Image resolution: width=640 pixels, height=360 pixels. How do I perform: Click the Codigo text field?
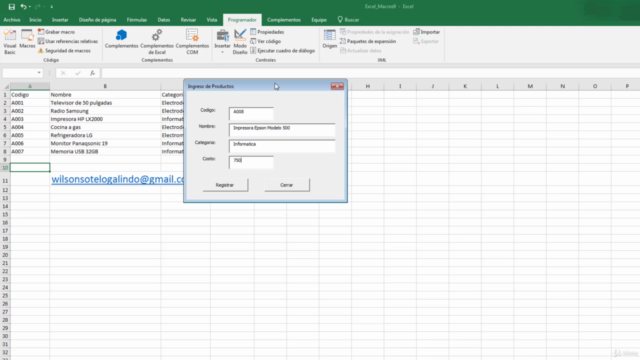click(x=251, y=113)
